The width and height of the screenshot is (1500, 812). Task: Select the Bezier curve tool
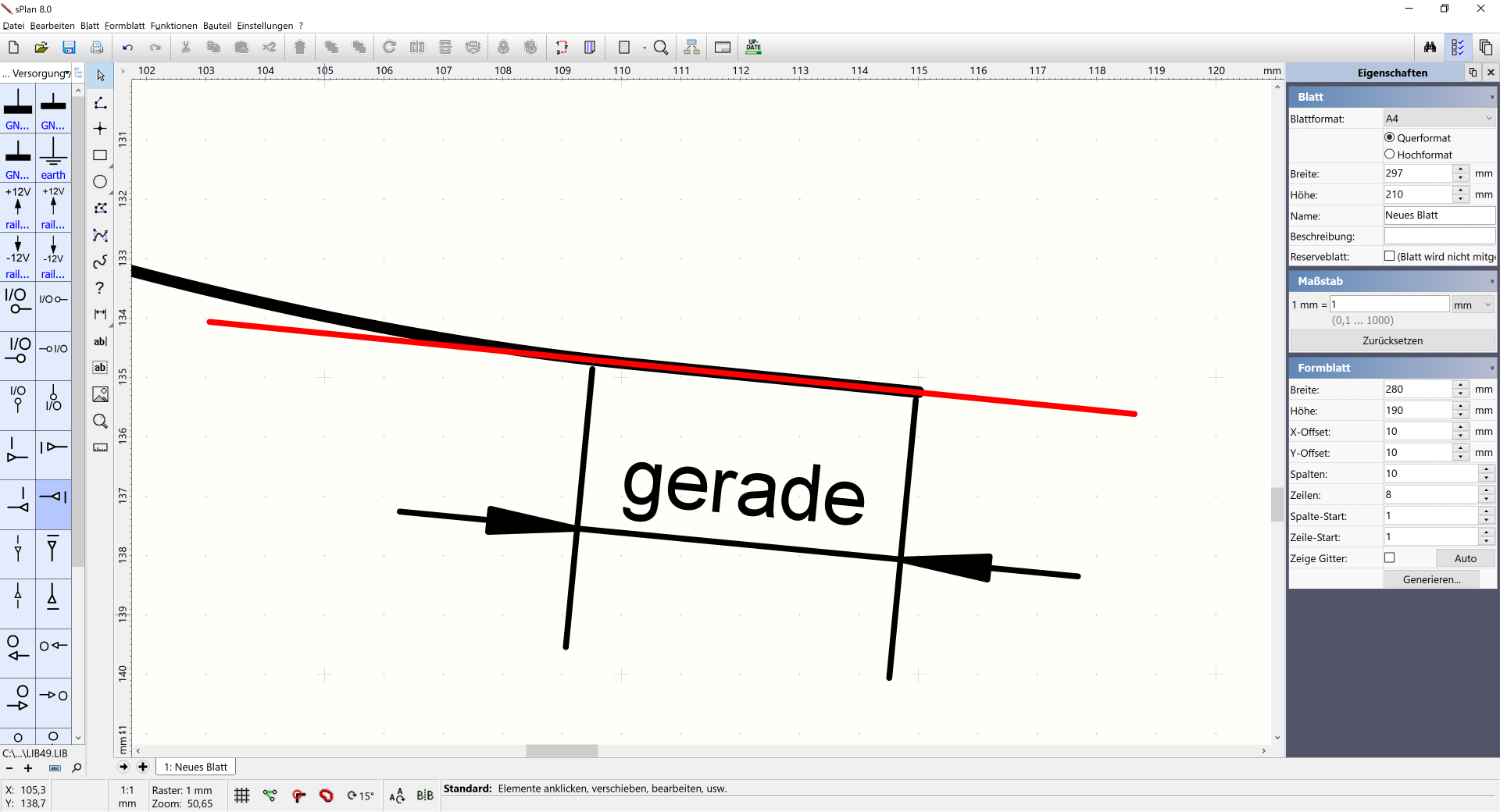(100, 235)
